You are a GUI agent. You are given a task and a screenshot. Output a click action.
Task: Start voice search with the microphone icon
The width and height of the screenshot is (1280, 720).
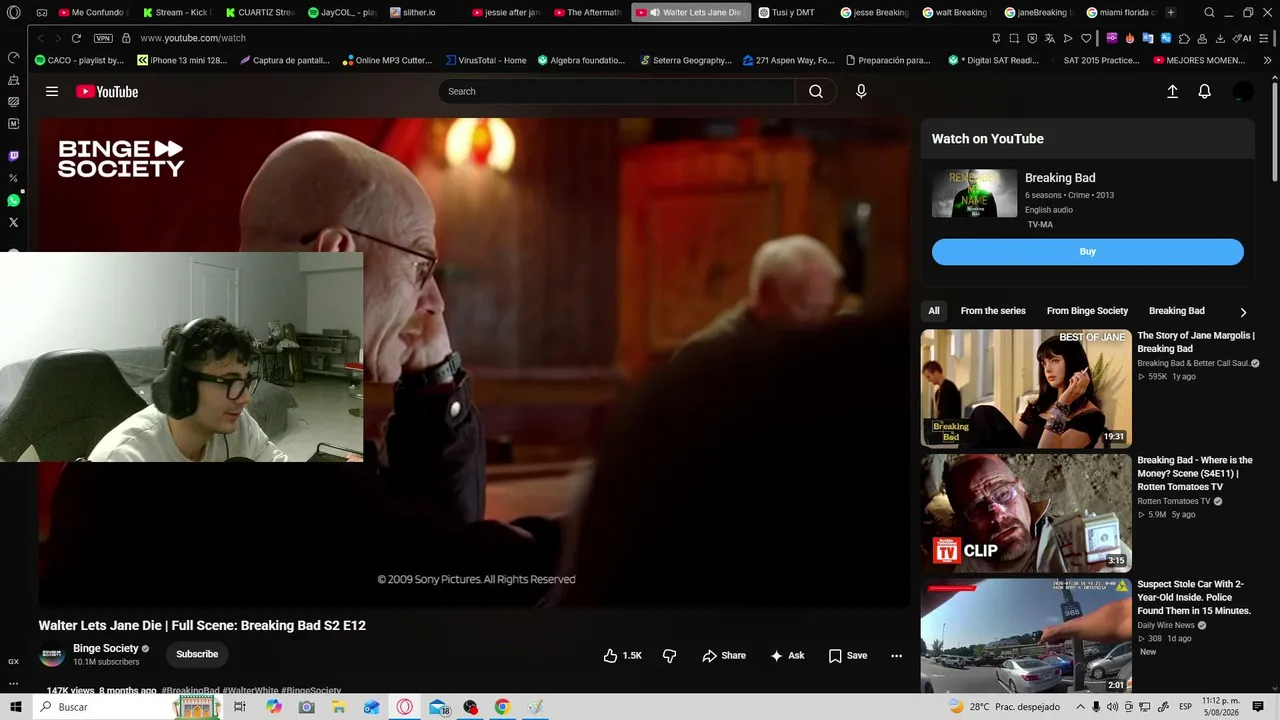pos(861,92)
